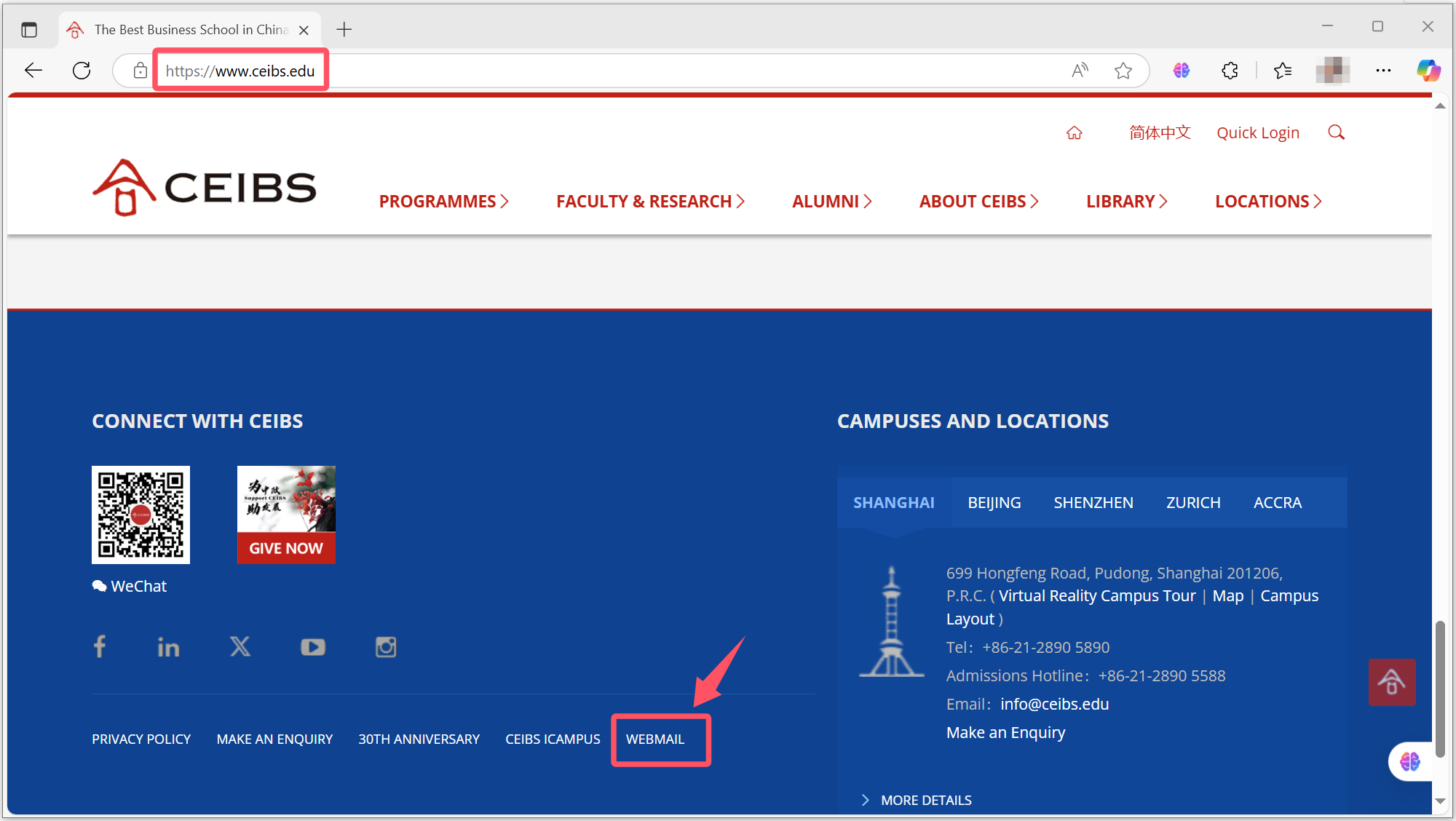Click the browser back arrow
Screen dimensions: 1456x821
[x=33, y=71]
